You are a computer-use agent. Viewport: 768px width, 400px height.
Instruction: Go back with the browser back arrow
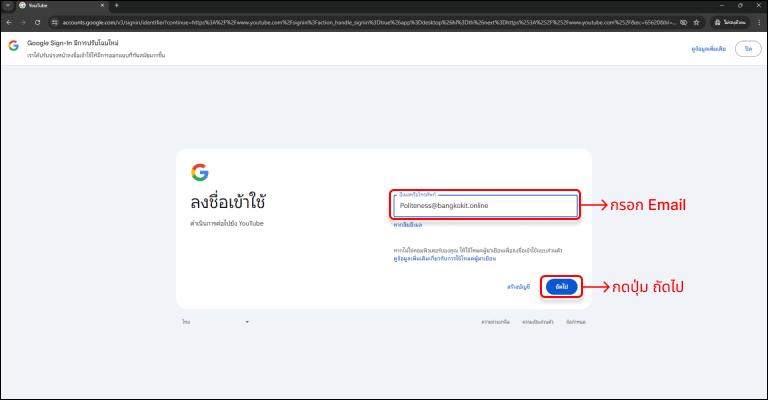tap(9, 23)
